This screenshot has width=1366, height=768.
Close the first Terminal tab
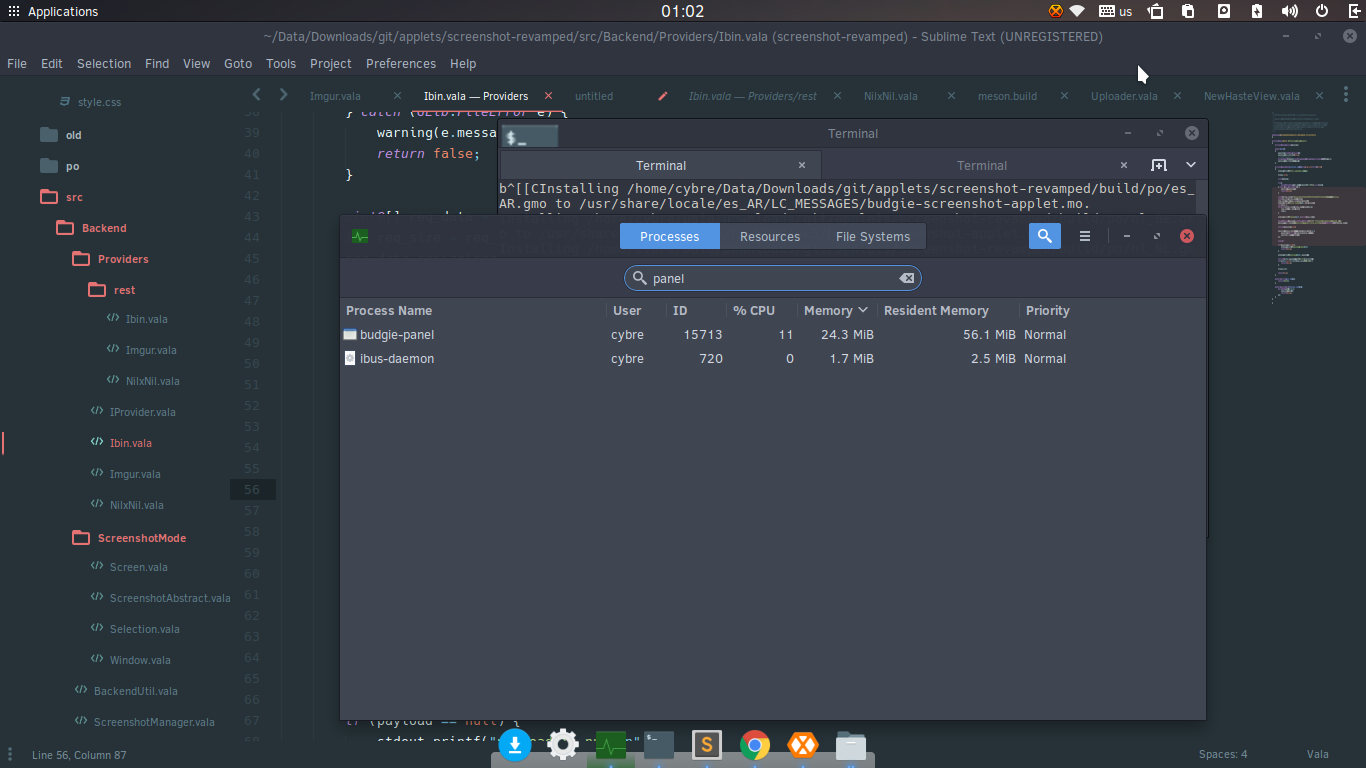coord(802,165)
